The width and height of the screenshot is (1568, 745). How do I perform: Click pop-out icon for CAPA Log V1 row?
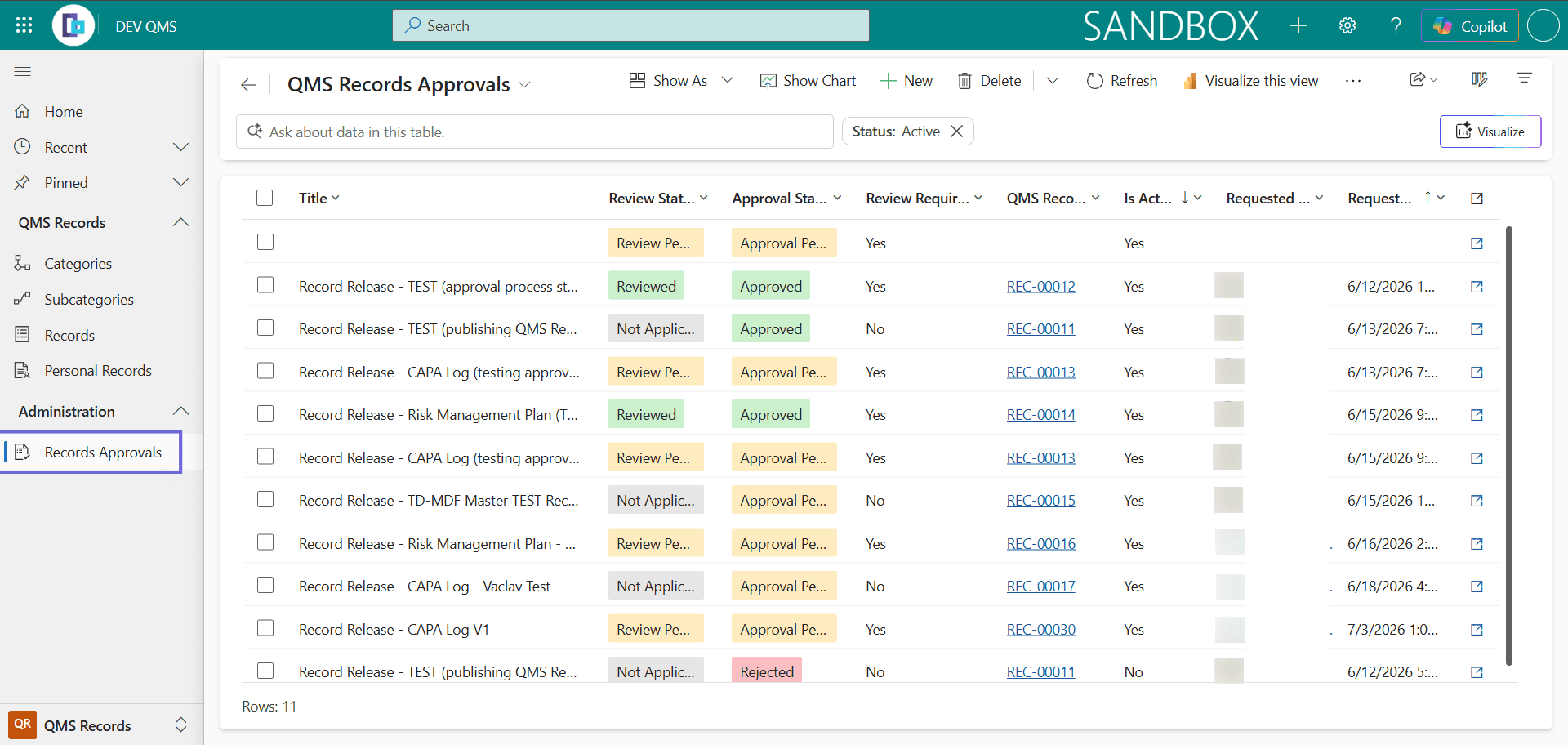click(x=1477, y=630)
